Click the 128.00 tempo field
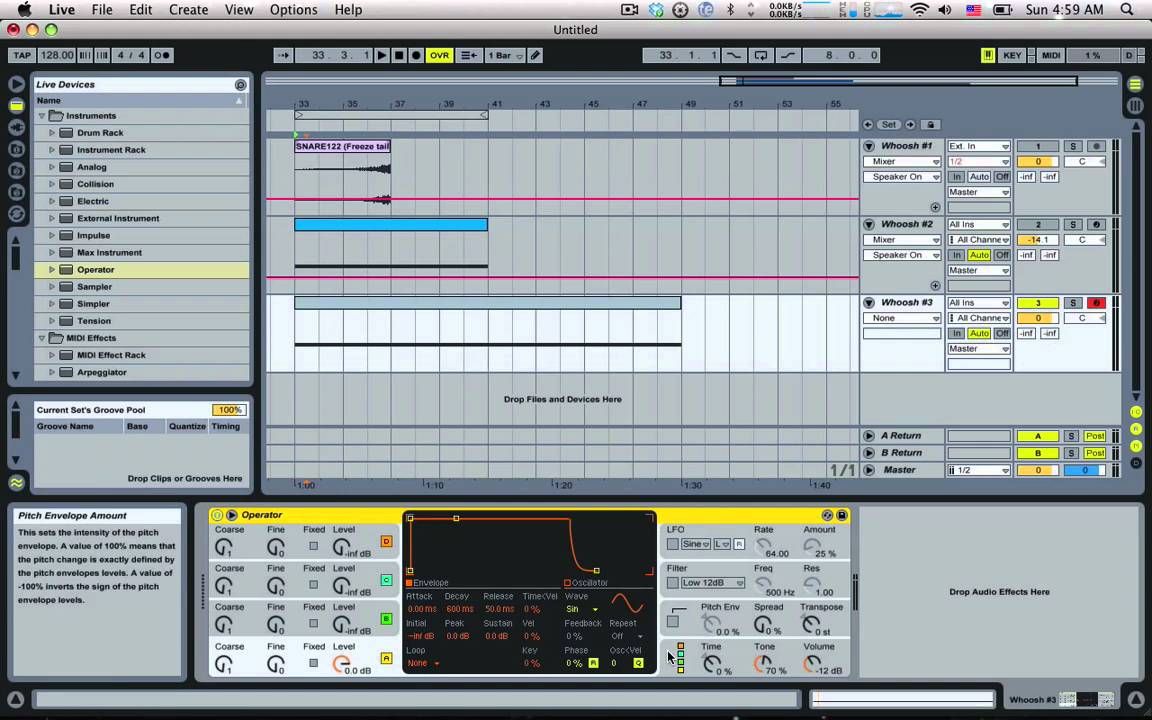Screen dimensions: 1152x720 click(x=57, y=55)
